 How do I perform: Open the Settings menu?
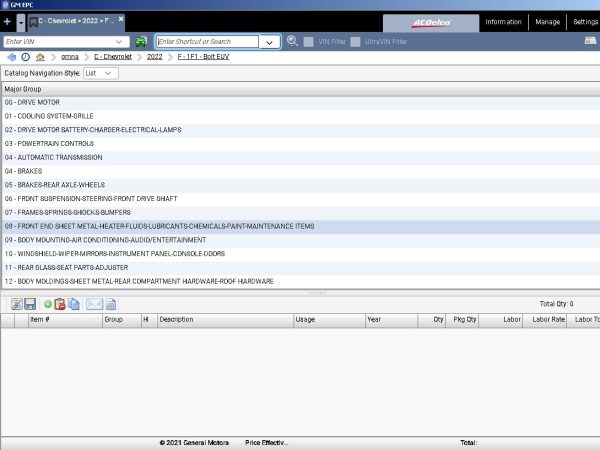tap(585, 22)
